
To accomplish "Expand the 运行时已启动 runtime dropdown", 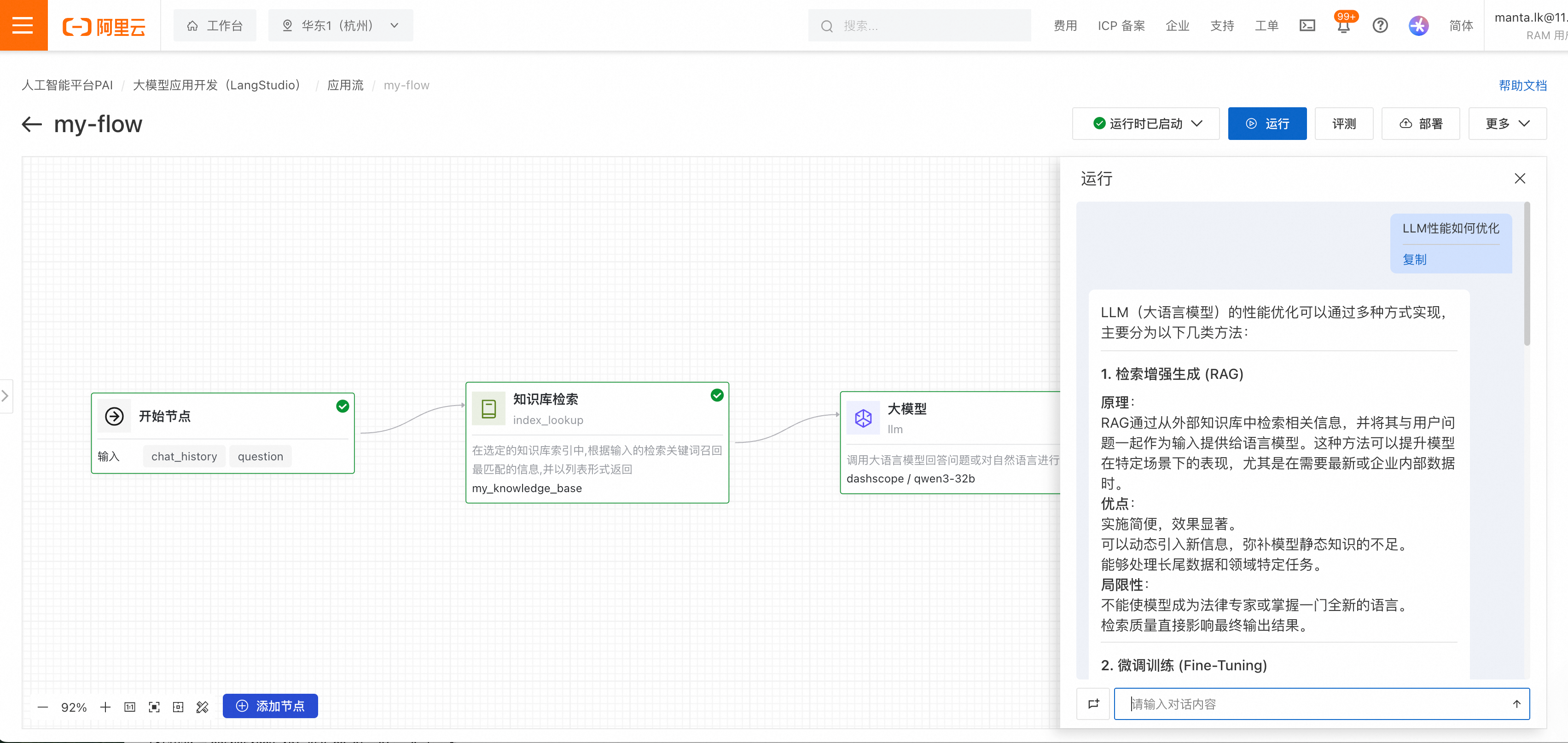I will point(1145,123).
